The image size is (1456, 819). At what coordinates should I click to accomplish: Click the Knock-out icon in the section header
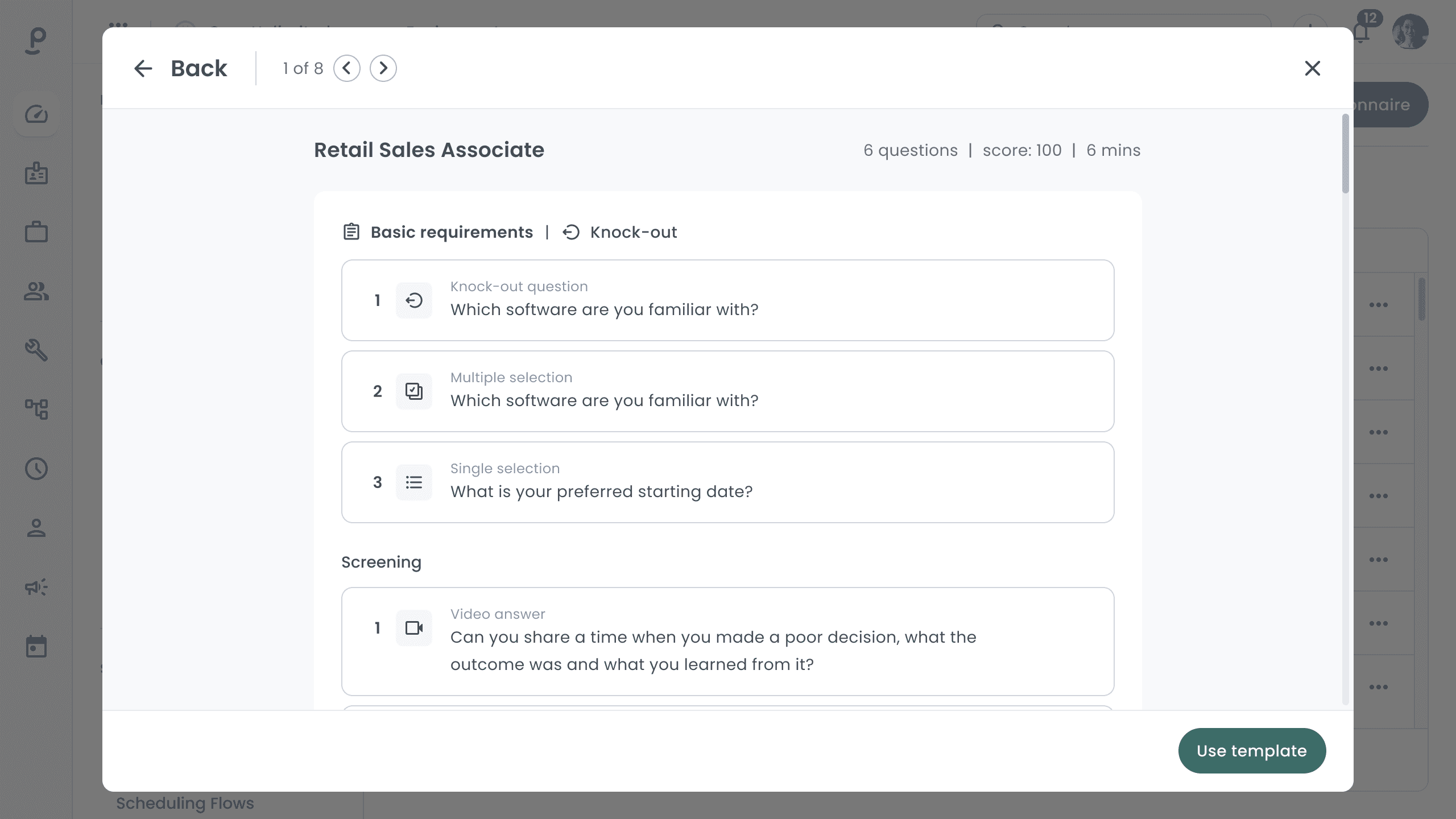tap(571, 232)
